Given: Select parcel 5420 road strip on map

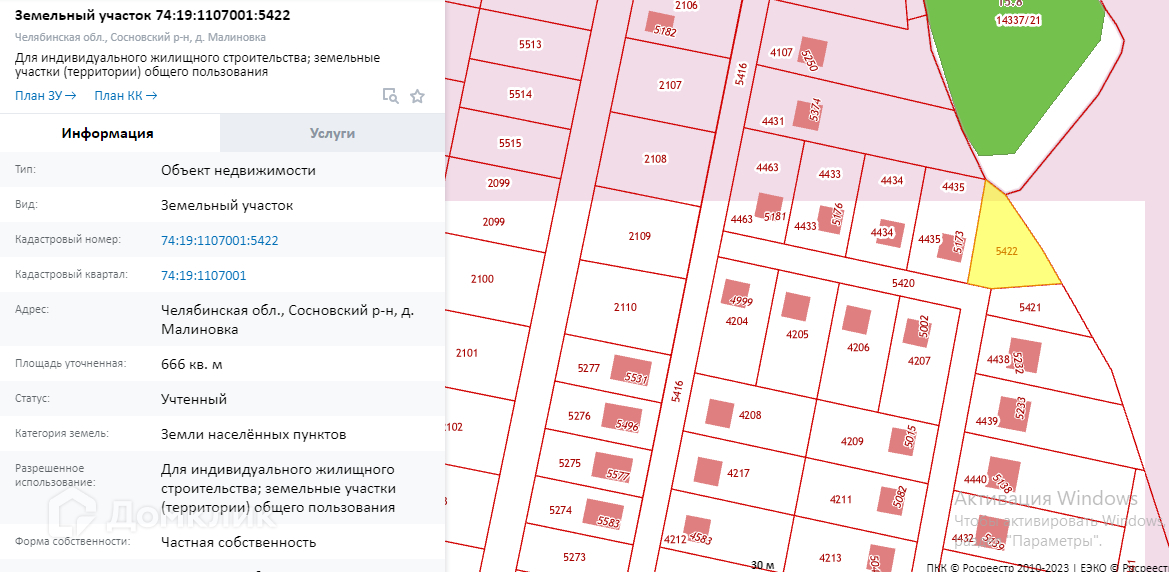Looking at the screenshot, I should (902, 283).
